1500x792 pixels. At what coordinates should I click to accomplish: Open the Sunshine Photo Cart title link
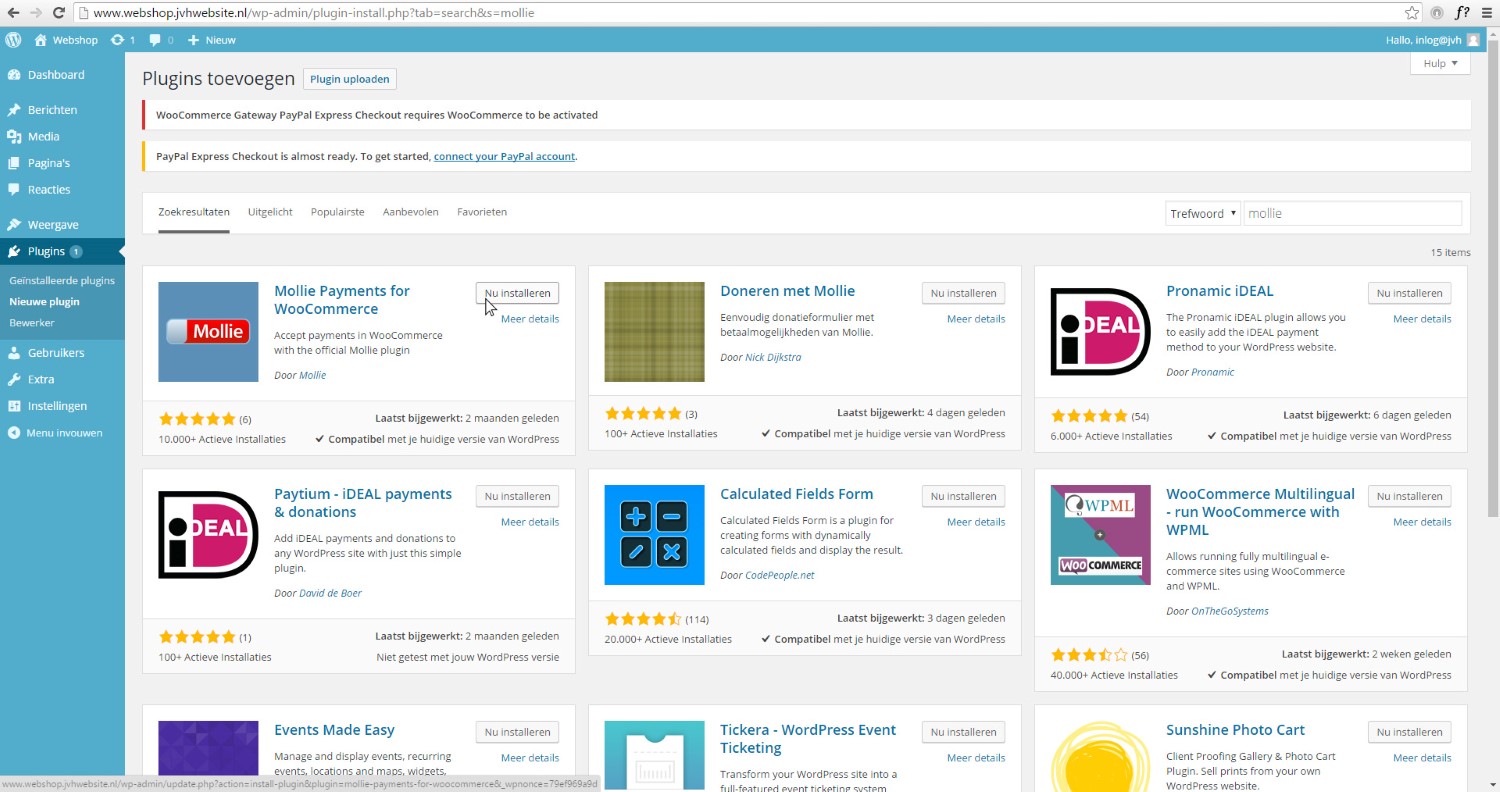1235,730
